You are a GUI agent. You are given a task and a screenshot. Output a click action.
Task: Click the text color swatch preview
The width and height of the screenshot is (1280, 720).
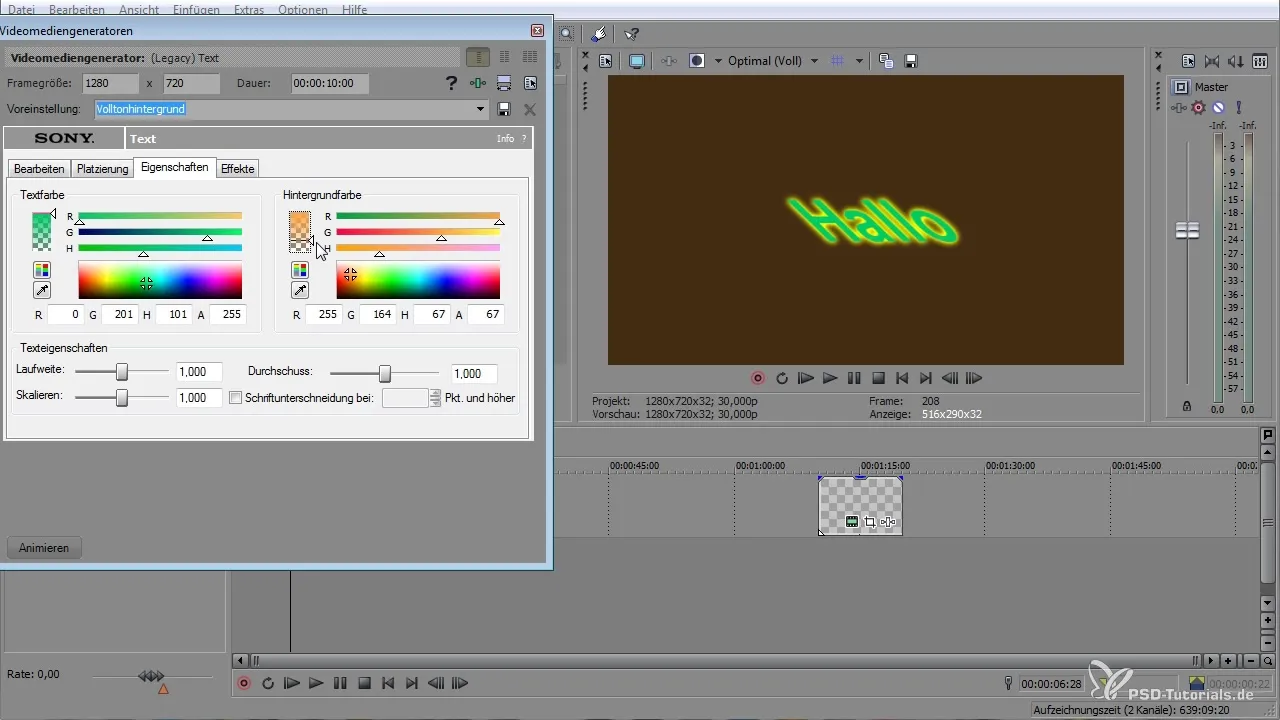click(x=41, y=231)
